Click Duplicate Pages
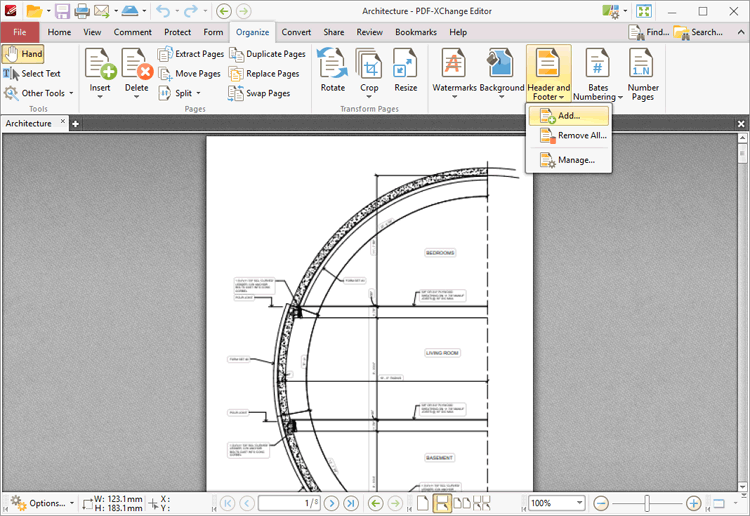 coord(267,54)
